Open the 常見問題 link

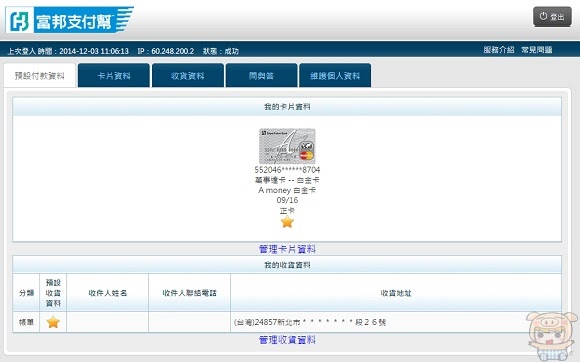point(537,50)
